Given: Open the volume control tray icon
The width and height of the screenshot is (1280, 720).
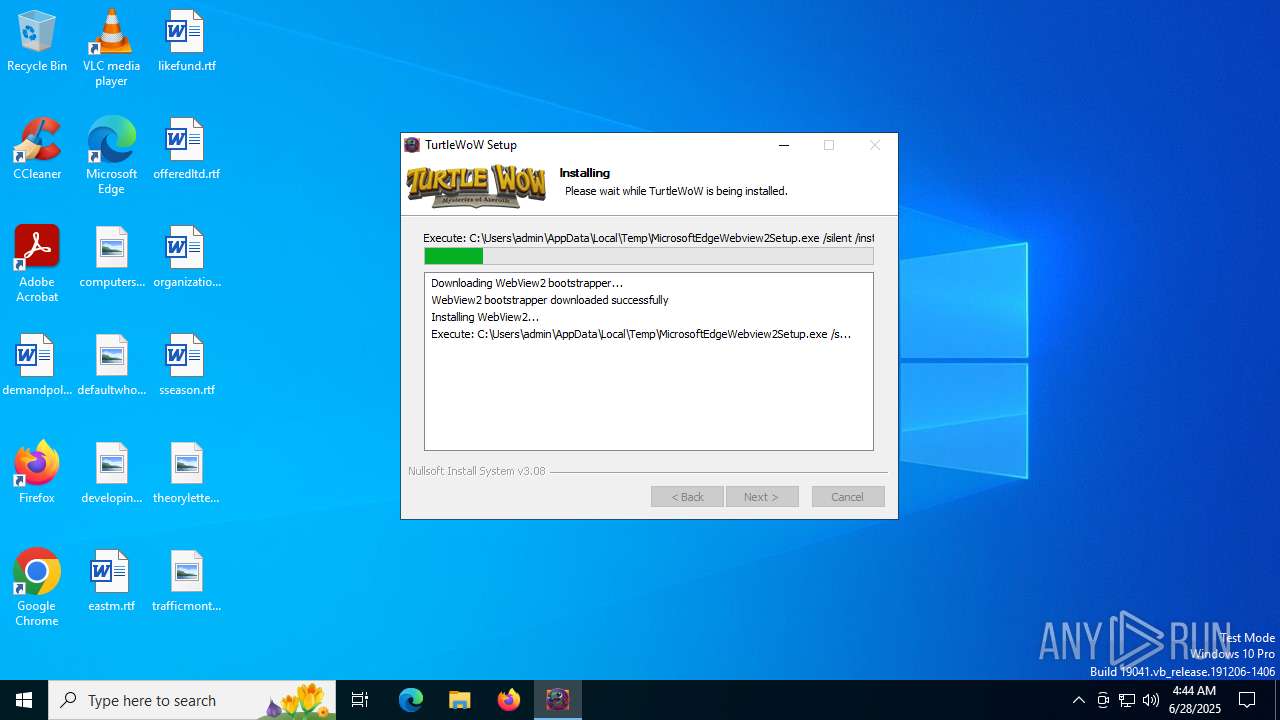Looking at the screenshot, I should [1151, 700].
